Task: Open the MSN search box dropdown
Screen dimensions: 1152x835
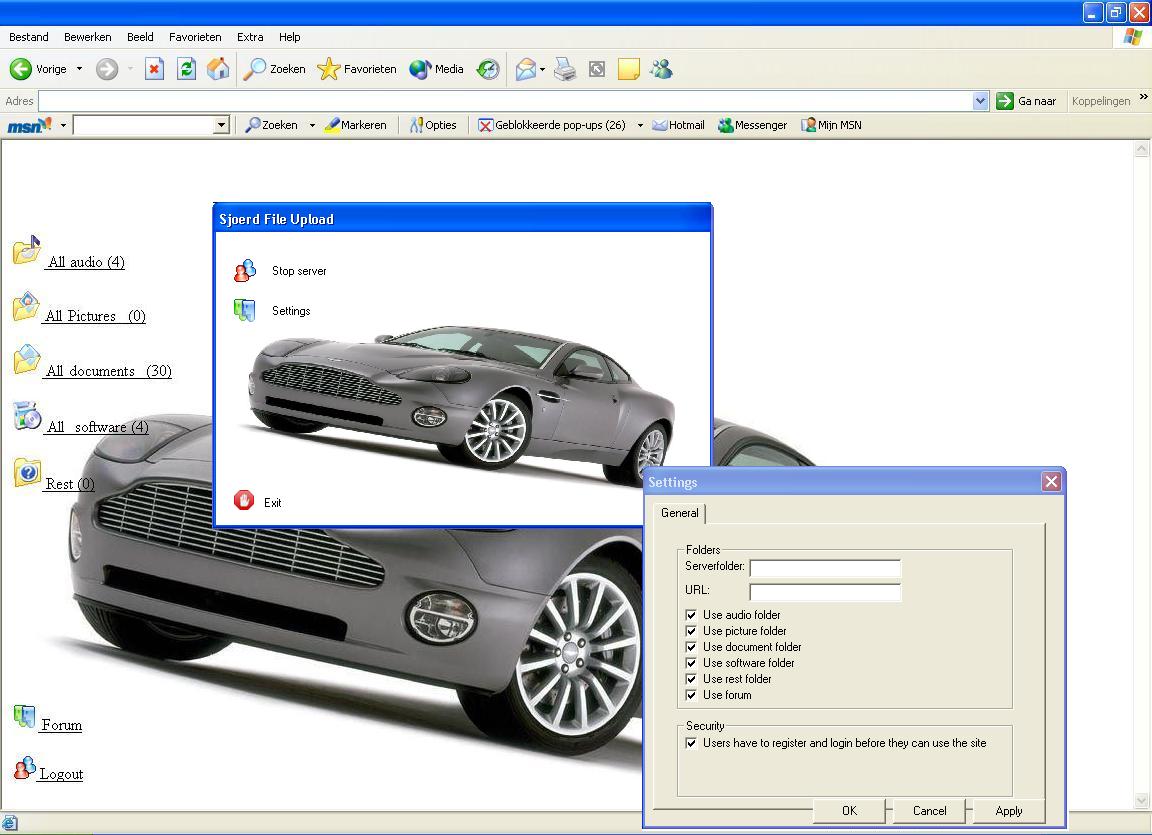Action: [221, 125]
